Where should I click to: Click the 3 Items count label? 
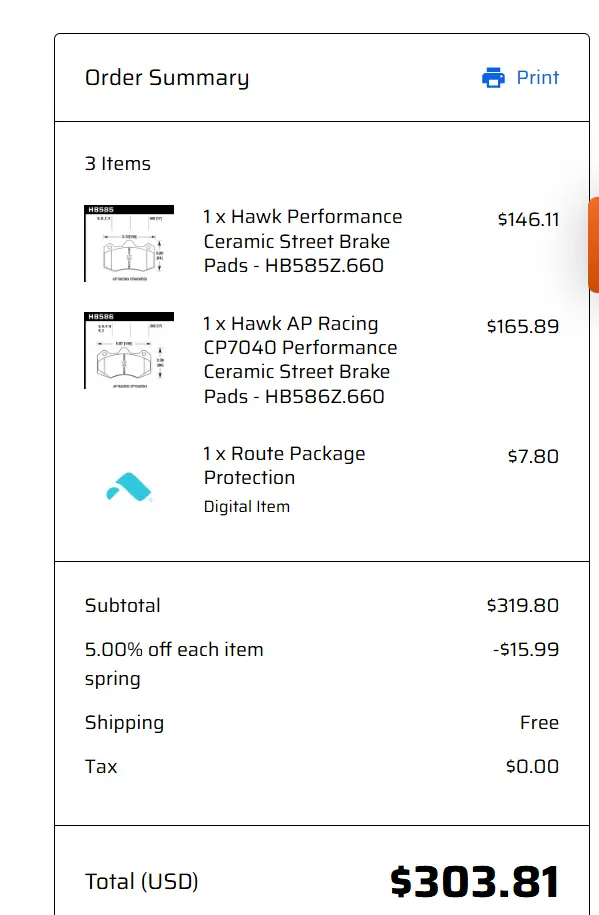(x=118, y=163)
